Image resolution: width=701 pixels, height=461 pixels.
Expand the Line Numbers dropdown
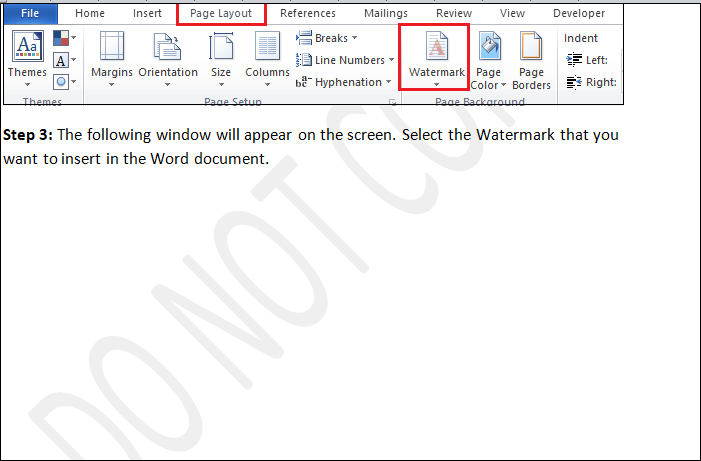345,60
